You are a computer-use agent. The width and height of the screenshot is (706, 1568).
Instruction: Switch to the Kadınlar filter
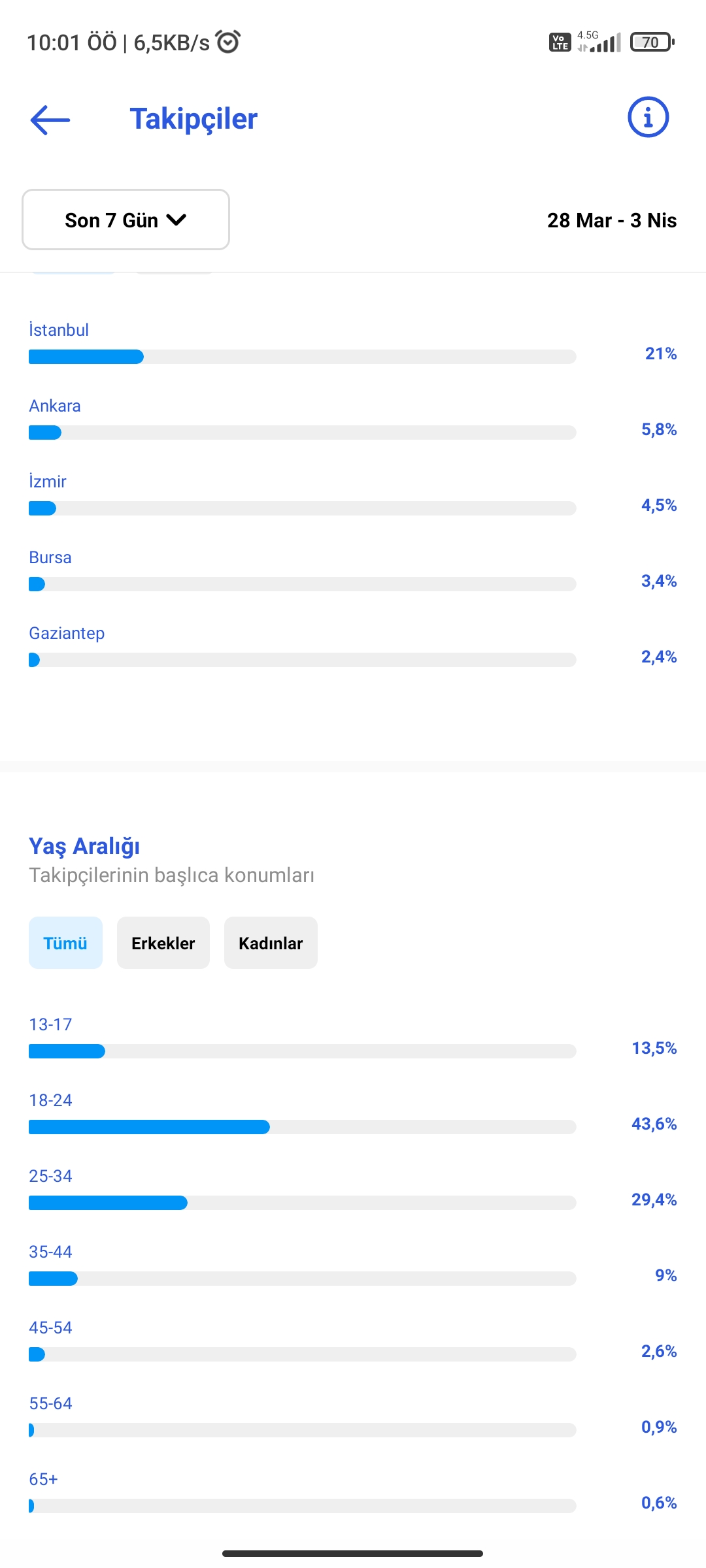point(271,943)
